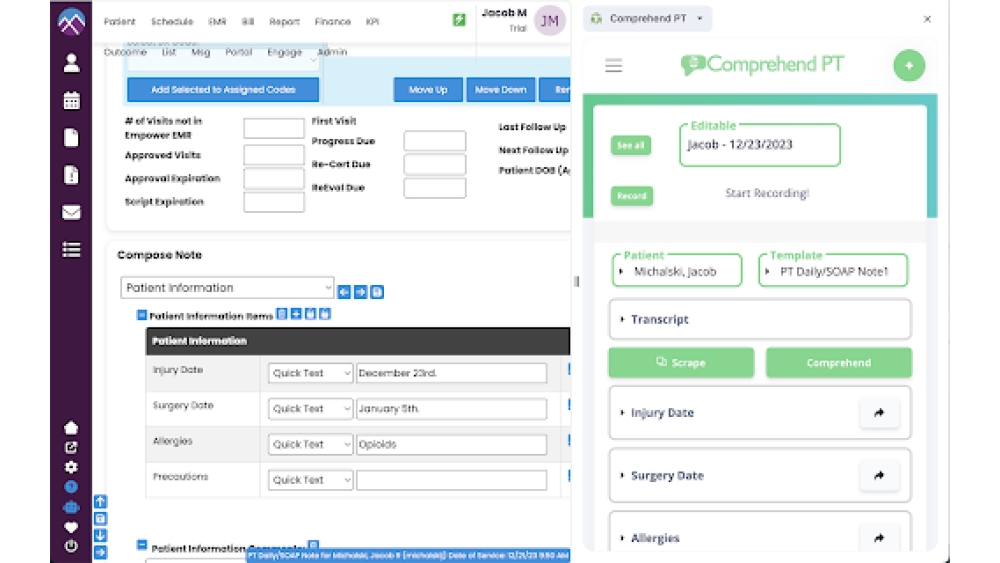The height and width of the screenshot is (563, 1000).
Task: Go to previous note section arrow
Action: [344, 292]
